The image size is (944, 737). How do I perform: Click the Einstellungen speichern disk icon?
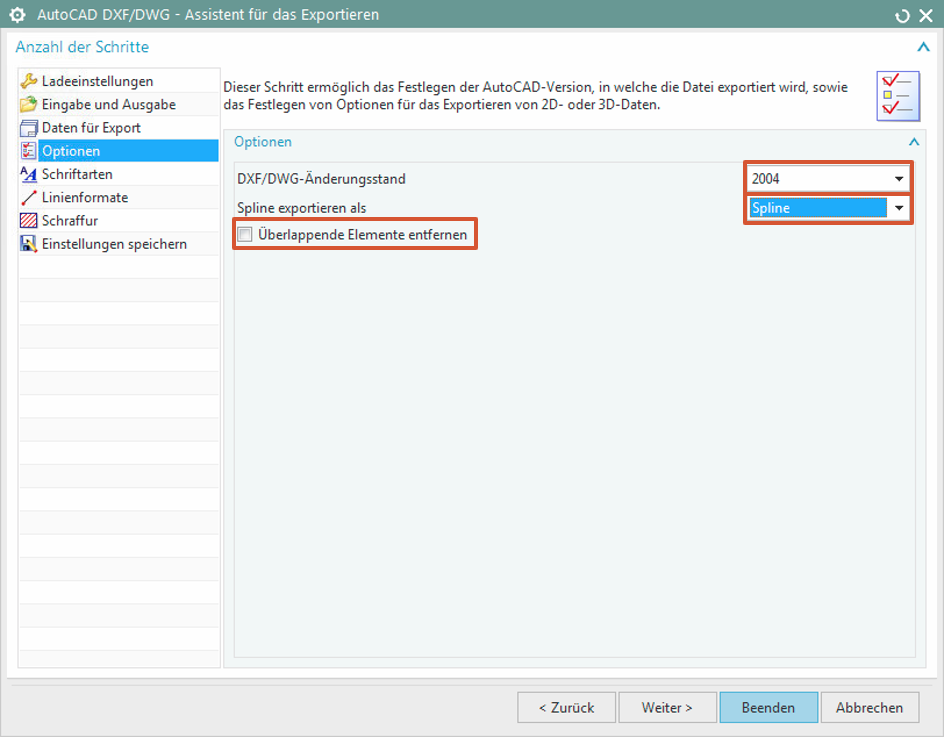[29, 244]
